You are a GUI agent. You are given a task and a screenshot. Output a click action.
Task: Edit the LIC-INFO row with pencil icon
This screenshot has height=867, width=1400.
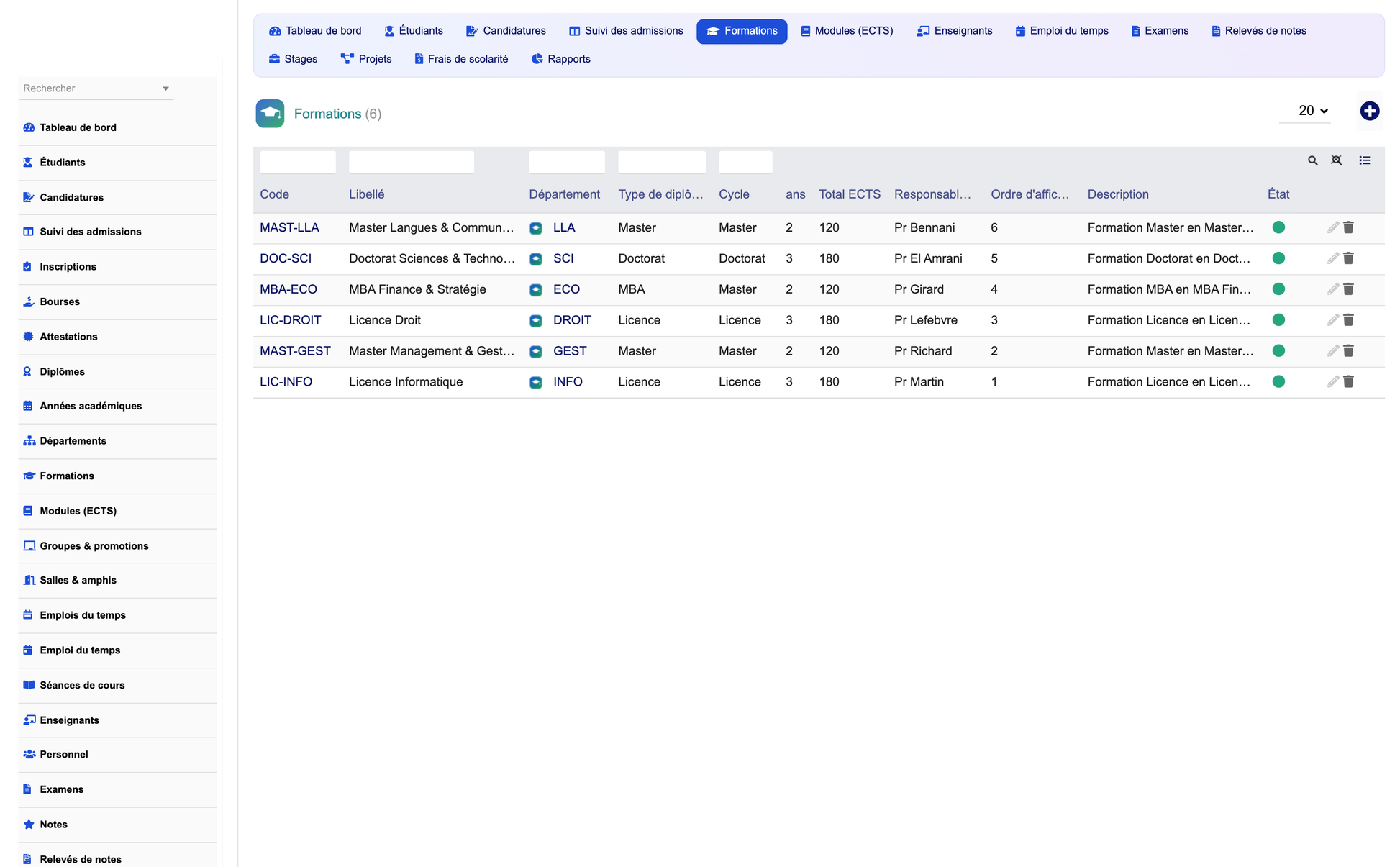(1332, 382)
